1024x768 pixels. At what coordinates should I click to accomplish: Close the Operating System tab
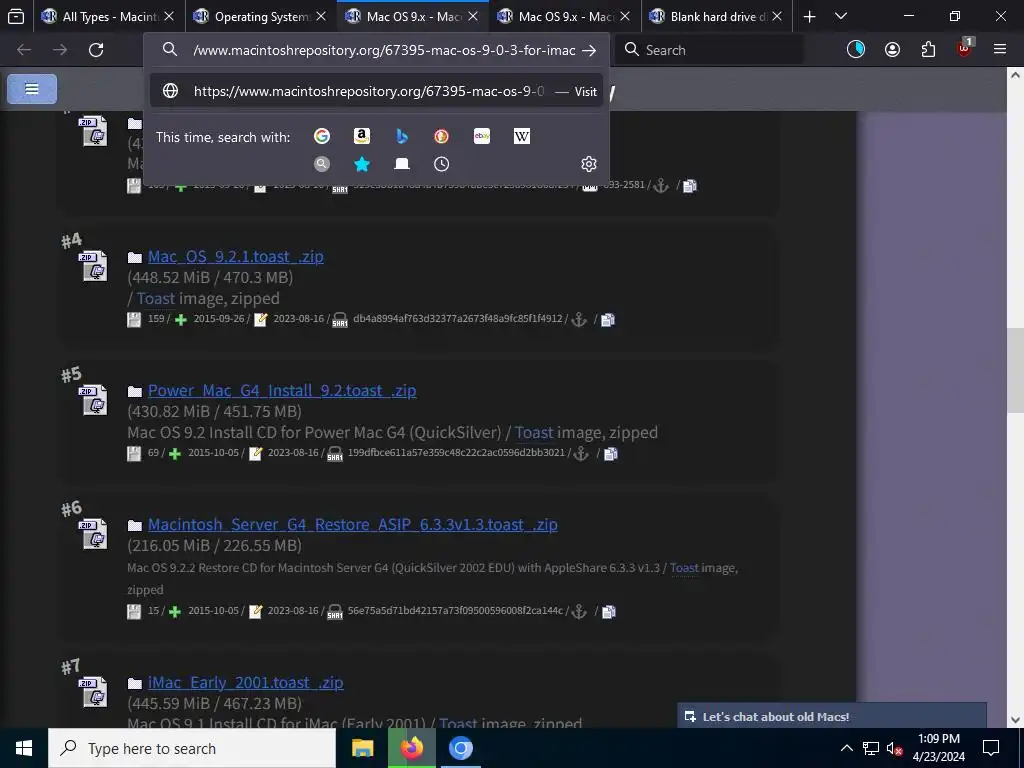click(321, 16)
